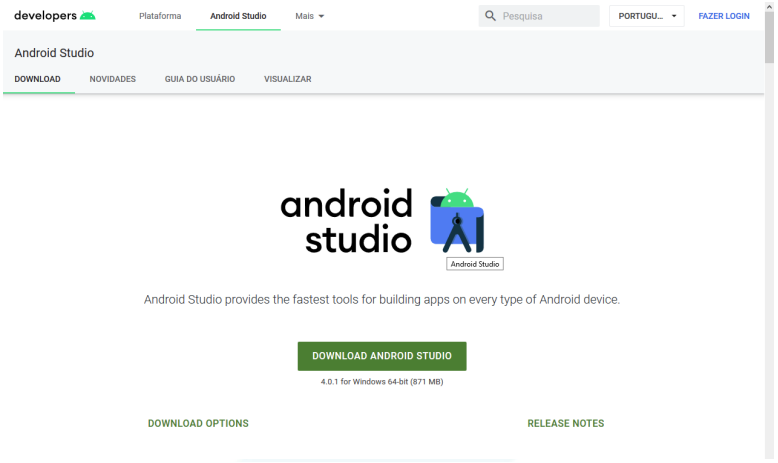The height and width of the screenshot is (463, 778).
Task: Switch to the Download sub-tab
Action: 38,79
